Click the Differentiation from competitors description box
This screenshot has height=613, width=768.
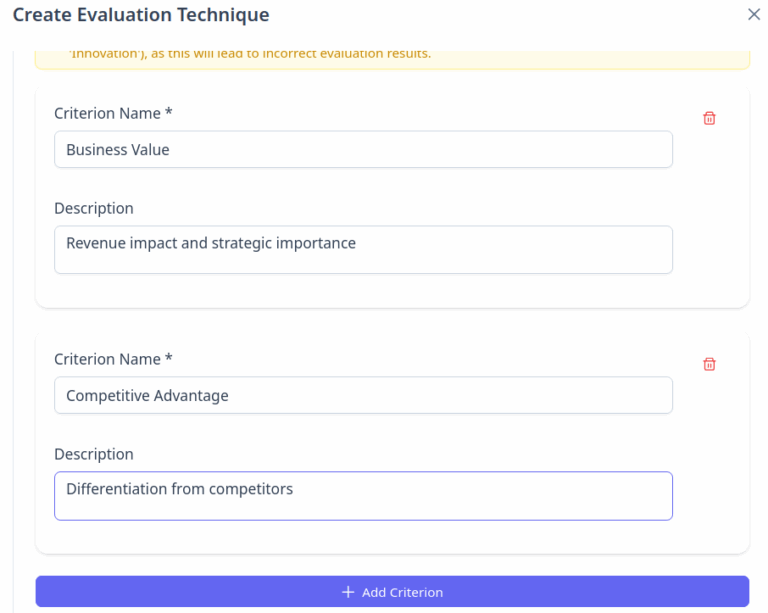click(363, 496)
